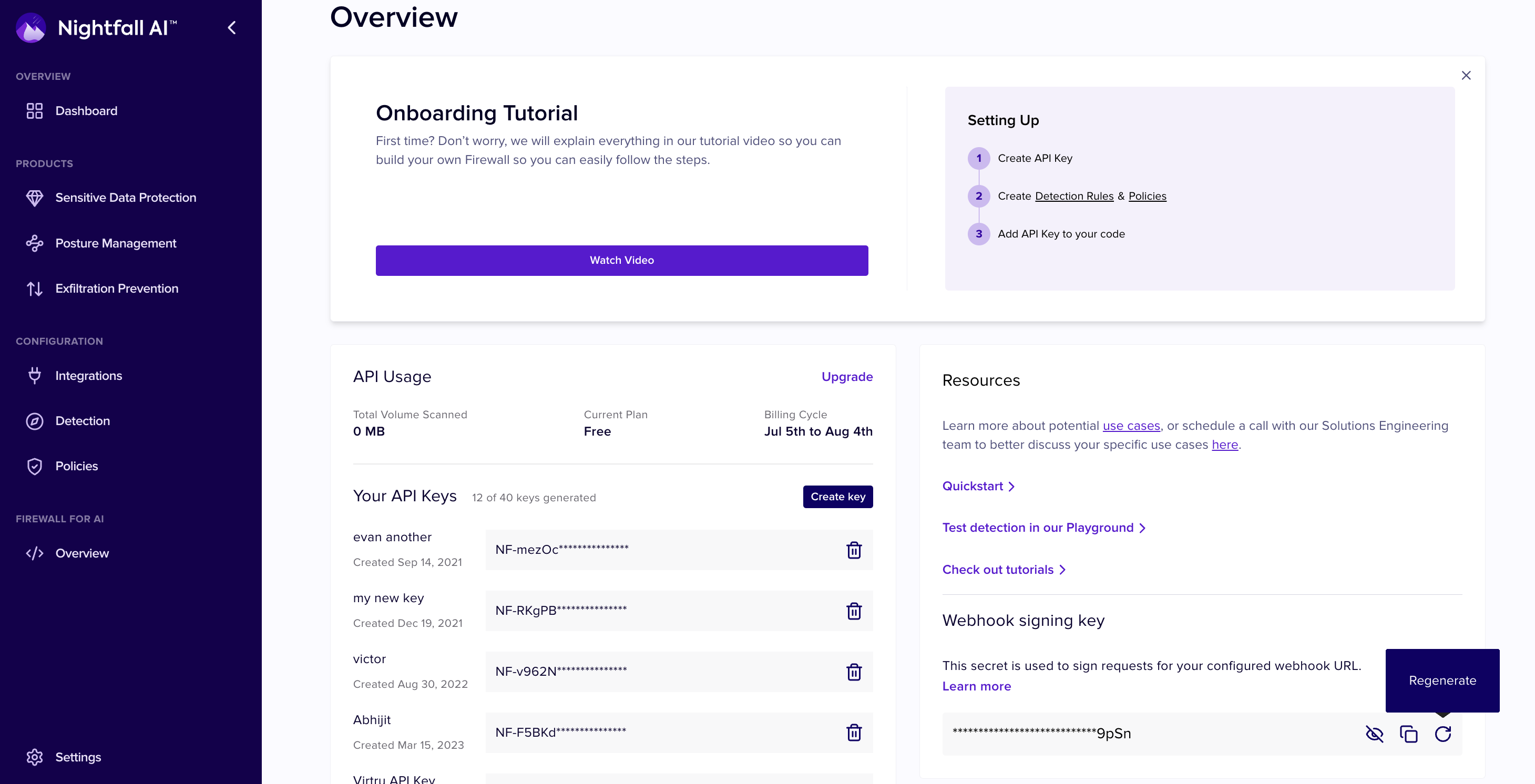1535x784 pixels.
Task: Click trash icon for victor key
Action: coord(853,672)
